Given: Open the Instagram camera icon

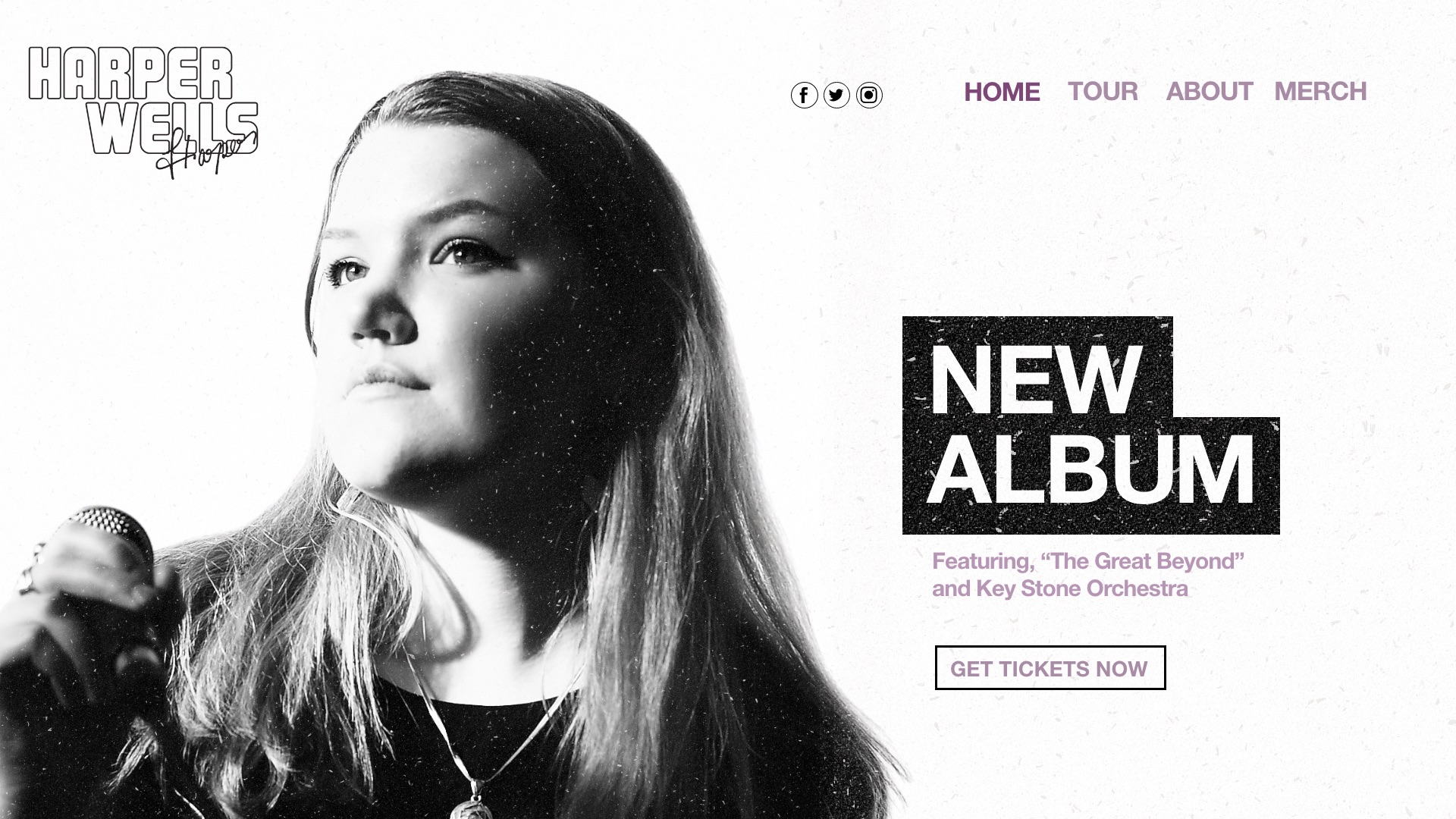Looking at the screenshot, I should pos(869,95).
